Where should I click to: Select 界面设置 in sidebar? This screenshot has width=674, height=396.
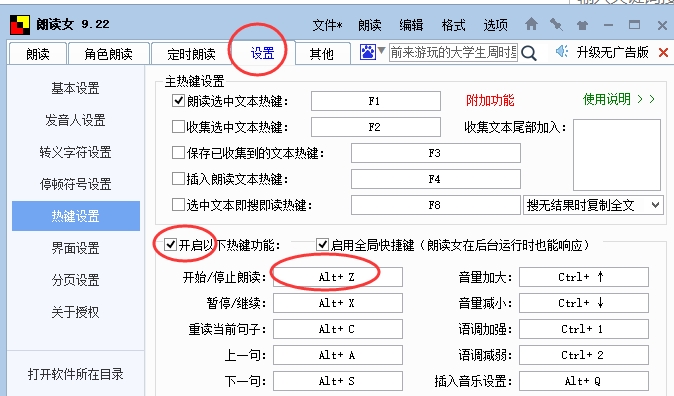(x=76, y=248)
